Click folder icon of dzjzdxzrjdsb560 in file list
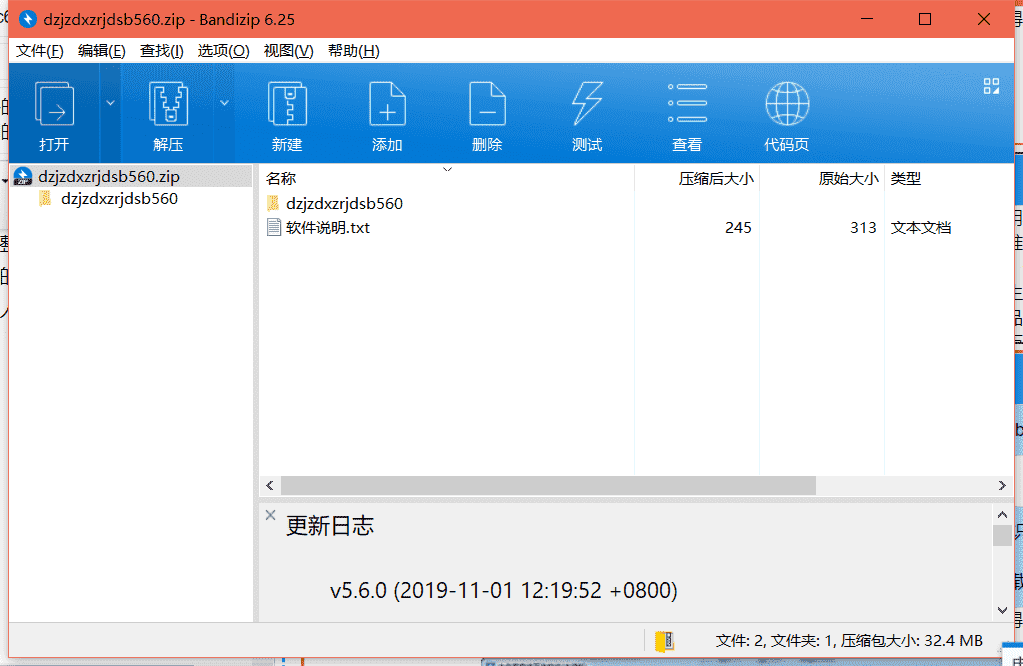 tap(273, 204)
